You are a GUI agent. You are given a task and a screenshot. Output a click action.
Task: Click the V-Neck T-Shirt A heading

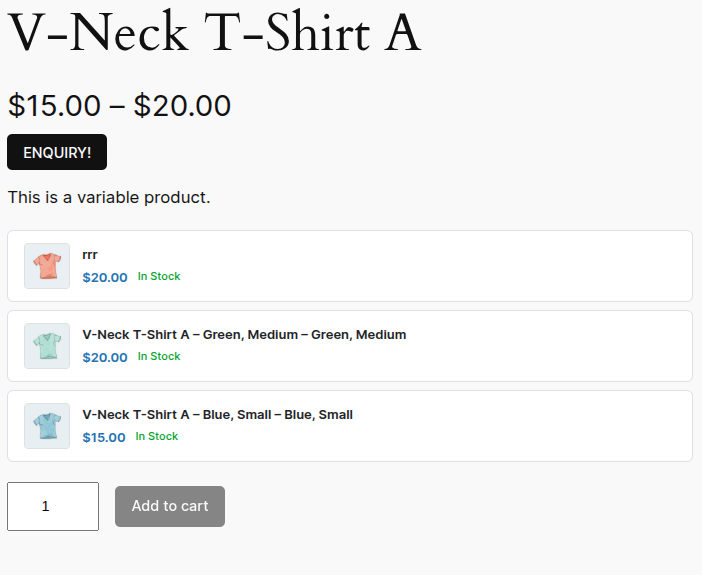pos(214,34)
